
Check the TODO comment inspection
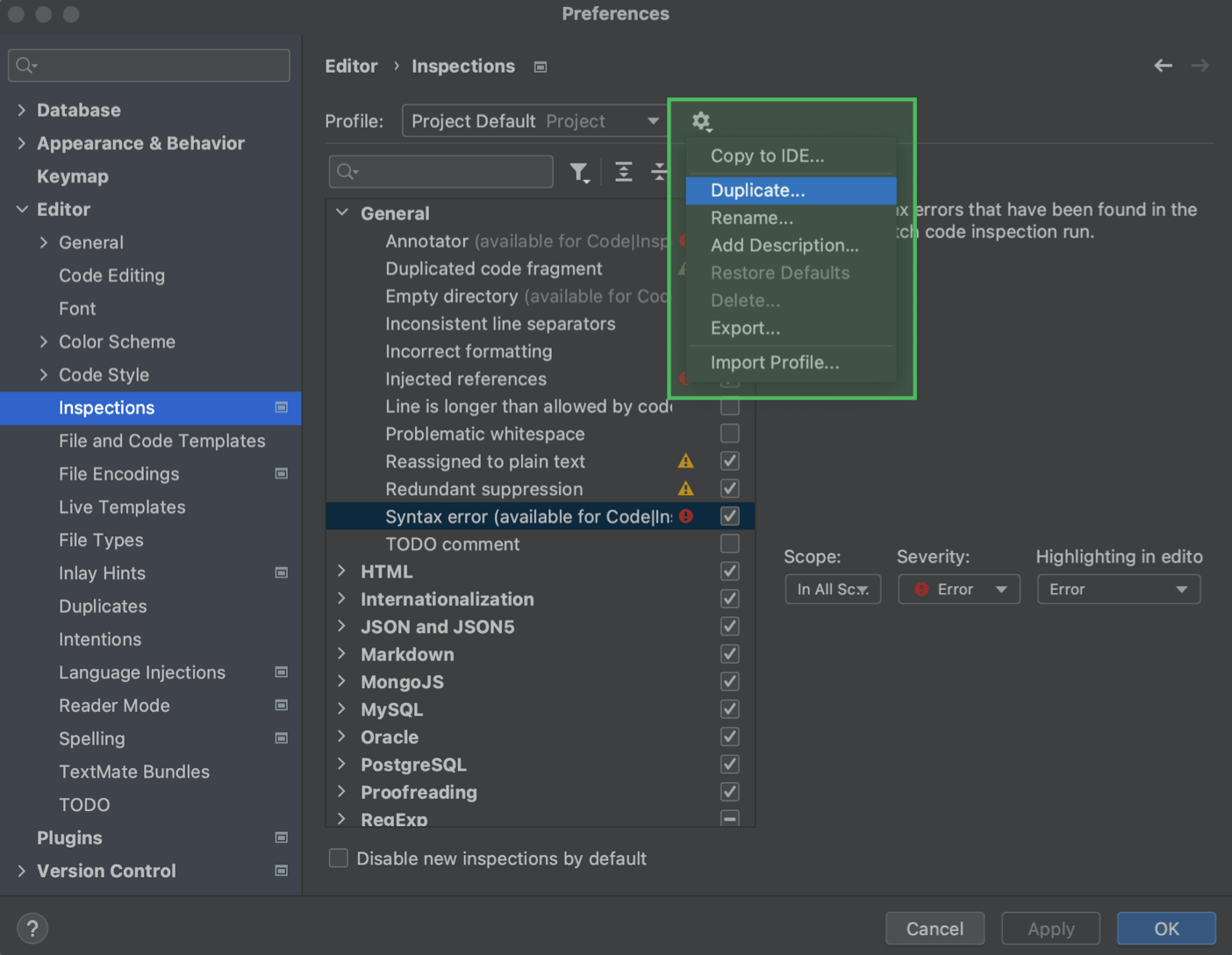[x=729, y=543]
